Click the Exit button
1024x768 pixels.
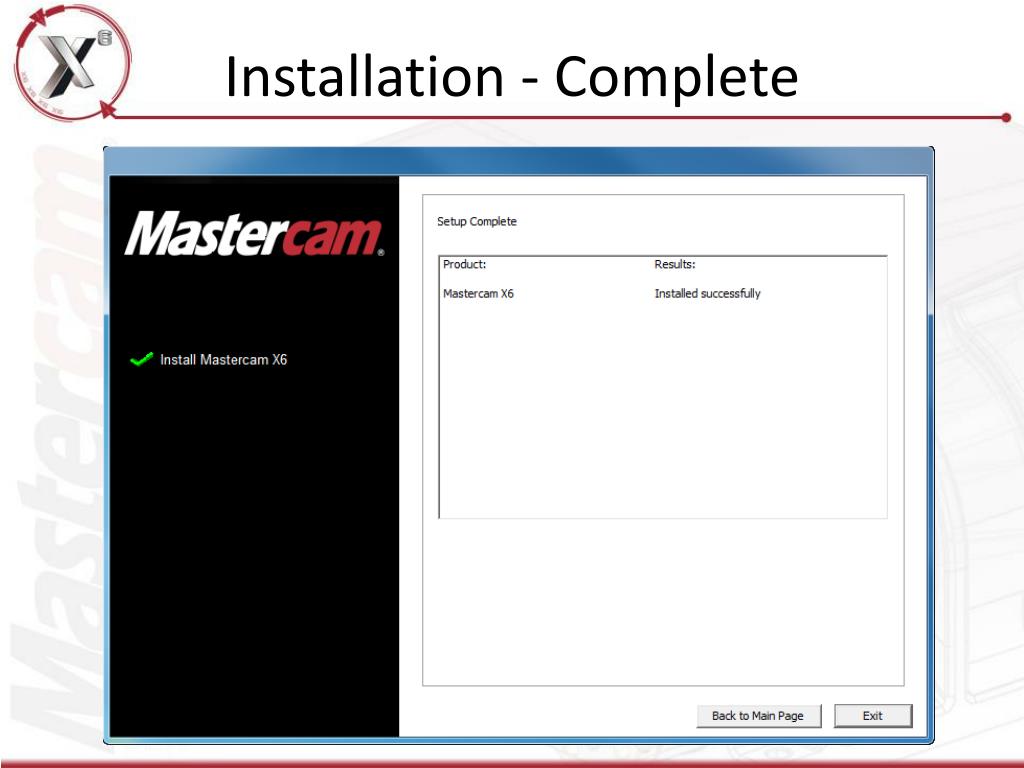[x=872, y=716]
